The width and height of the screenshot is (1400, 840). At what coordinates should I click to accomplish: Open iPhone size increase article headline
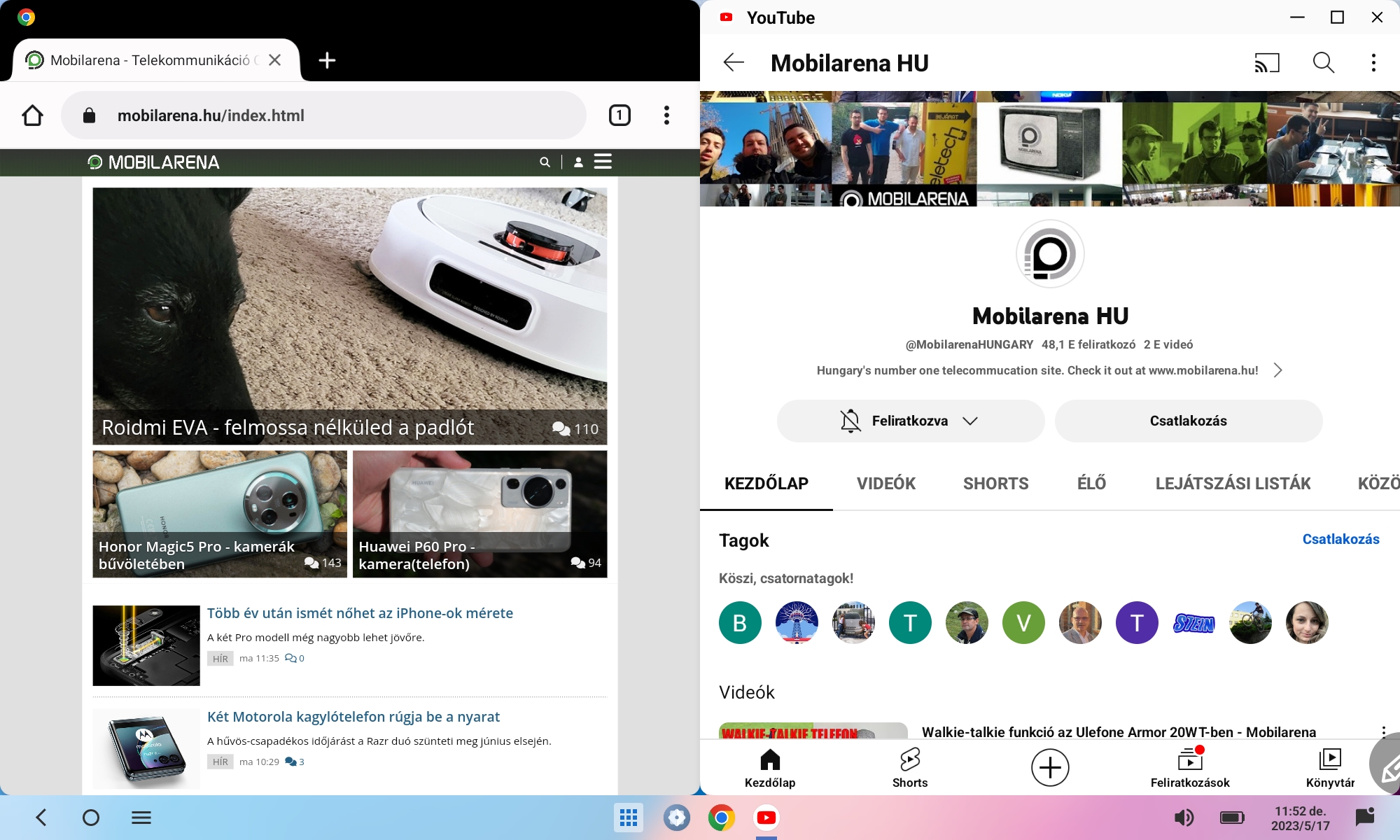(360, 613)
